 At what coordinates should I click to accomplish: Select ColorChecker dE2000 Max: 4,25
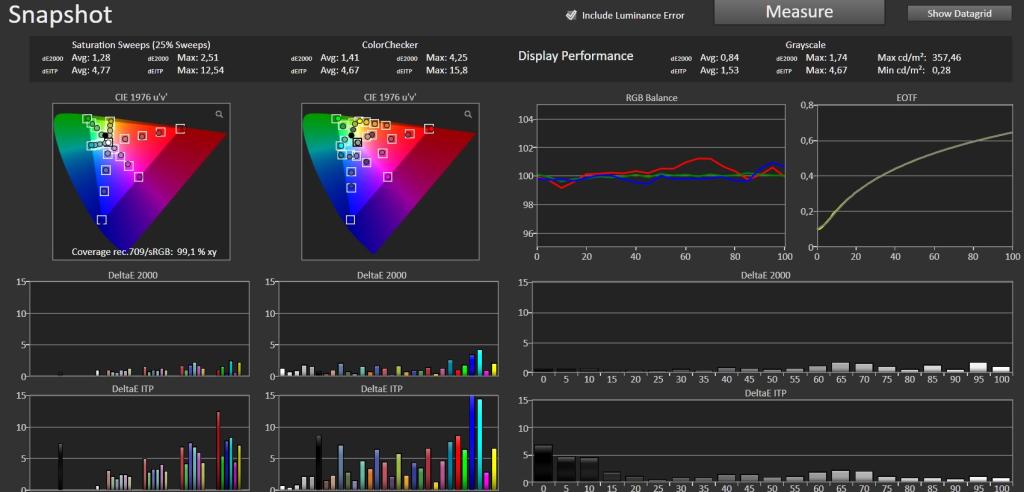click(x=447, y=57)
